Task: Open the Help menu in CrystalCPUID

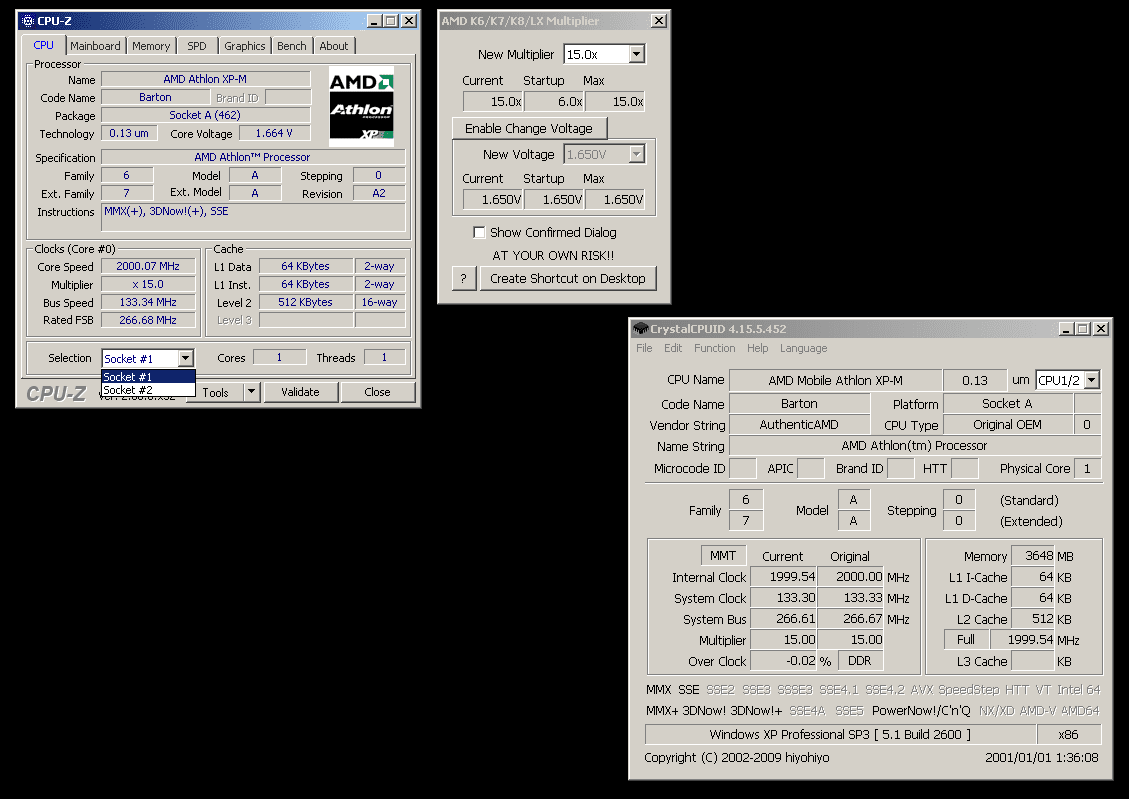Action: pos(757,348)
